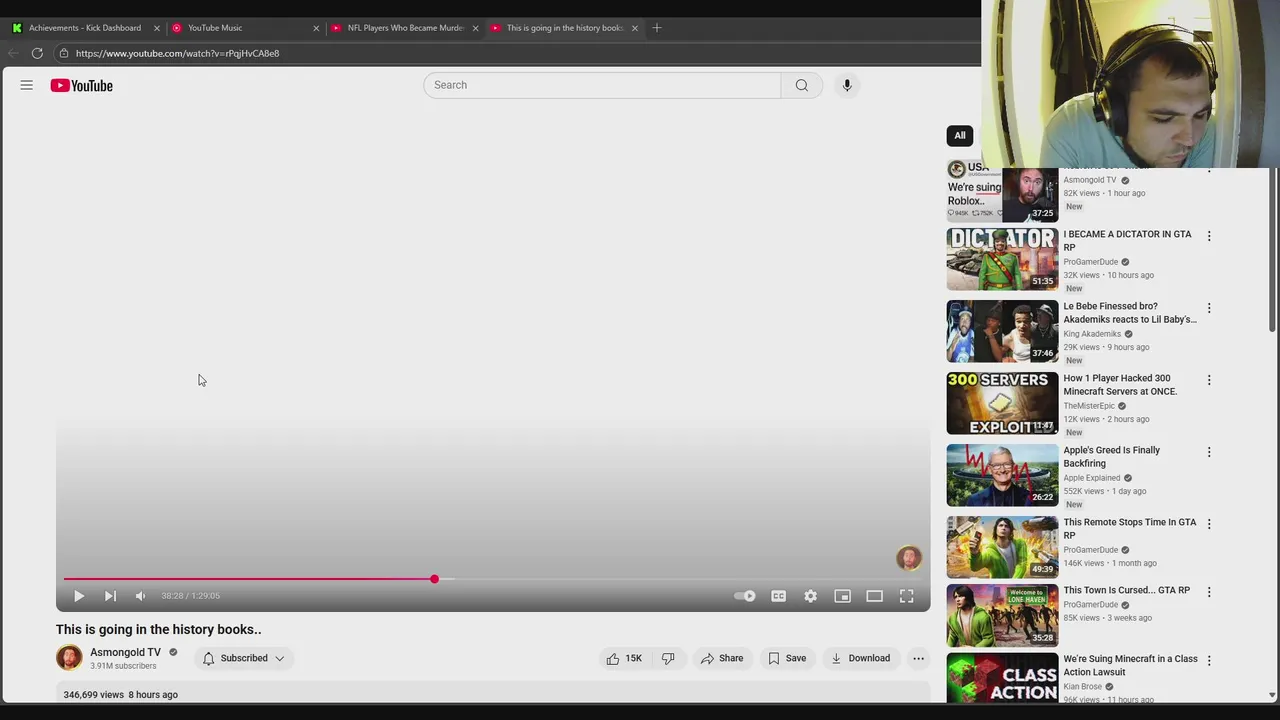The image size is (1280, 720).
Task: Open a new browser tab
Action: coord(656,28)
